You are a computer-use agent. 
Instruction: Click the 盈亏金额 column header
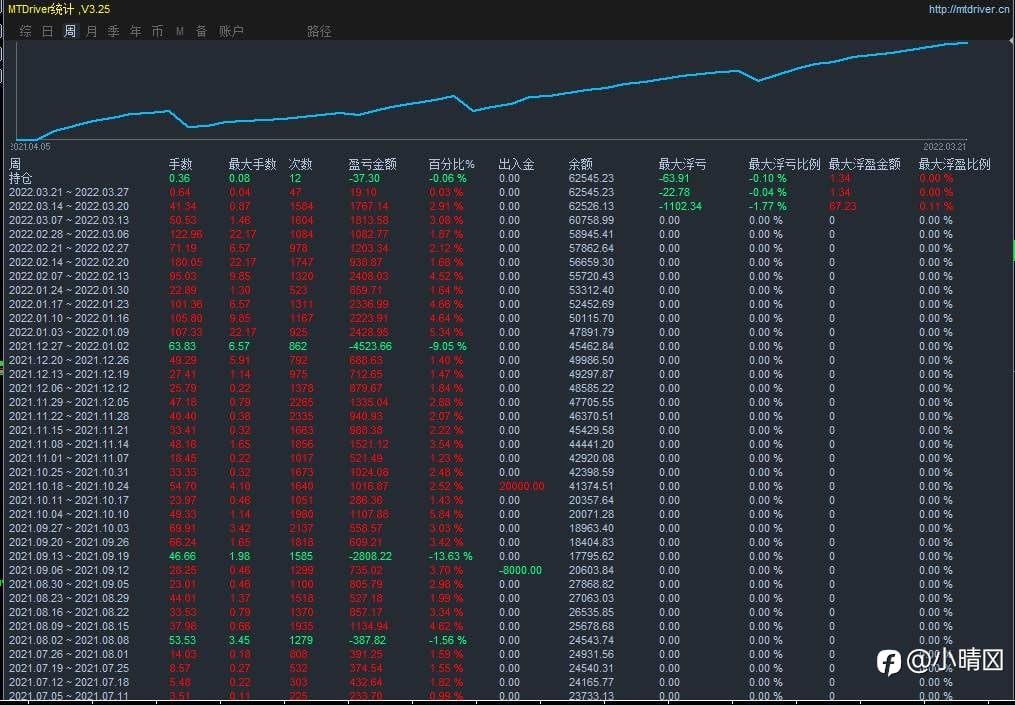[372, 164]
